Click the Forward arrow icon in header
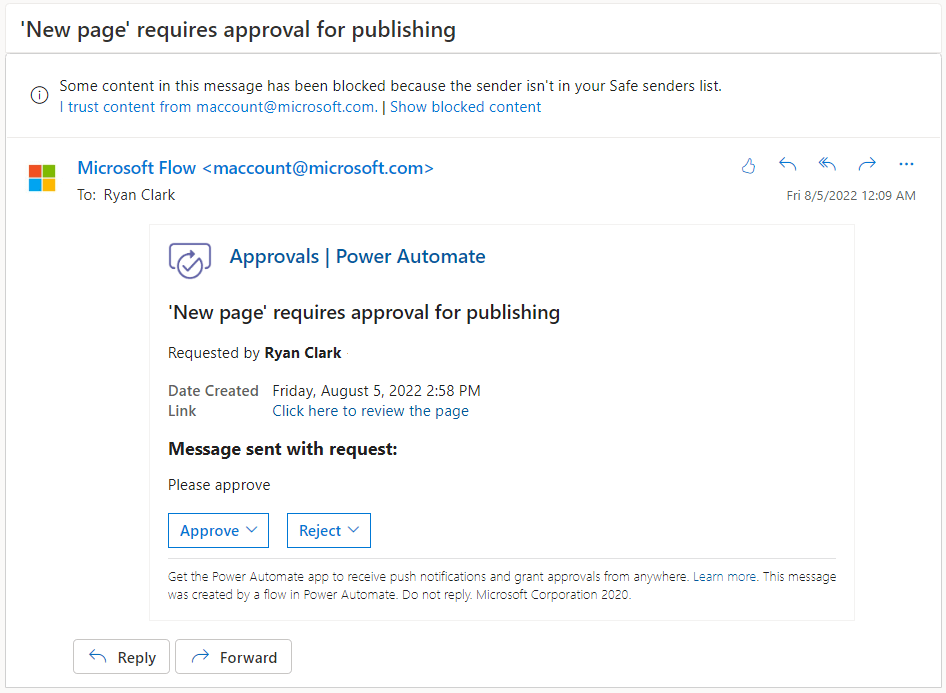 [867, 164]
